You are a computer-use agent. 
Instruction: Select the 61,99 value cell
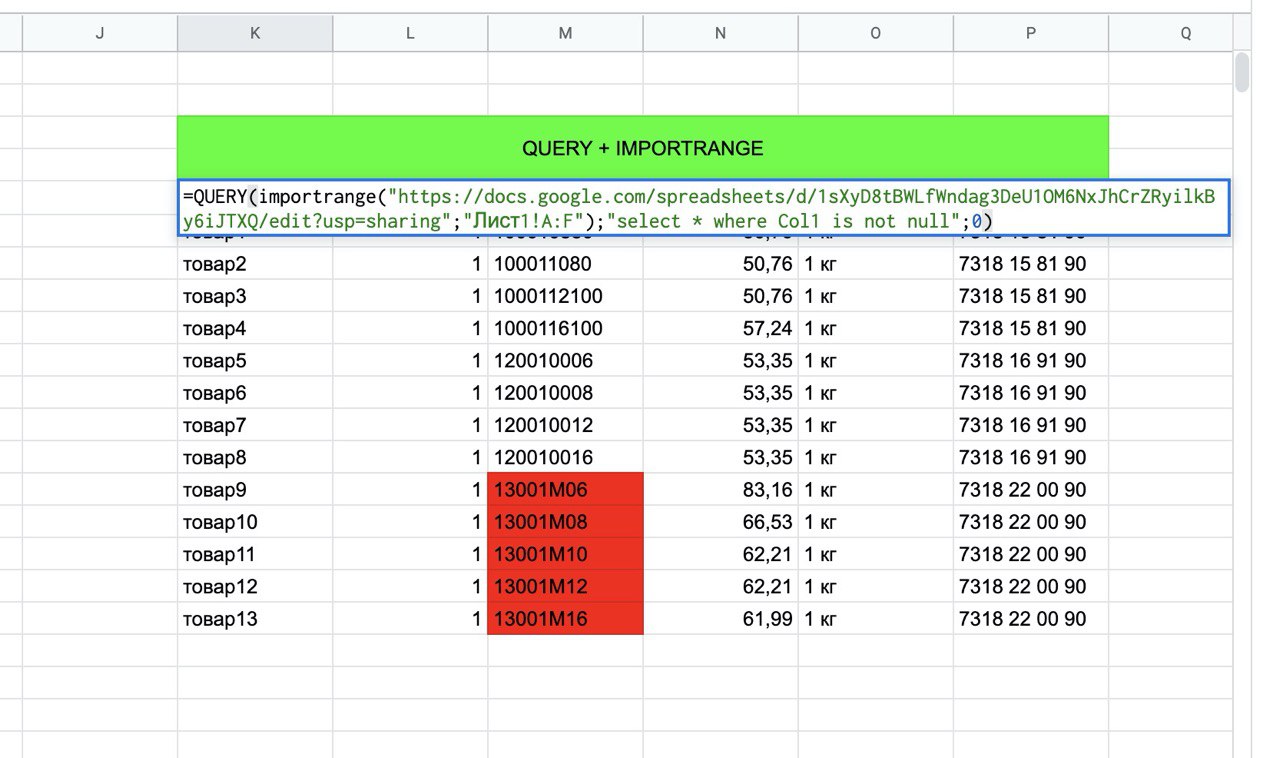(720, 619)
